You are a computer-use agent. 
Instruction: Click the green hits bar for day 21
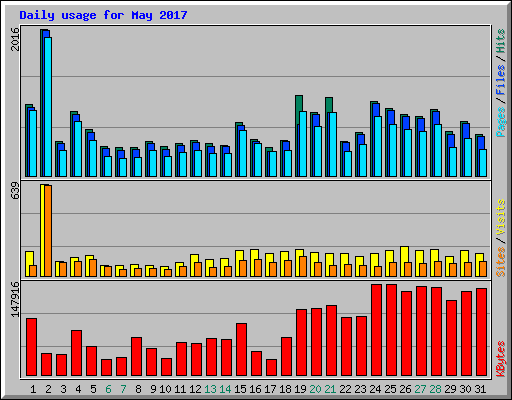(329, 105)
